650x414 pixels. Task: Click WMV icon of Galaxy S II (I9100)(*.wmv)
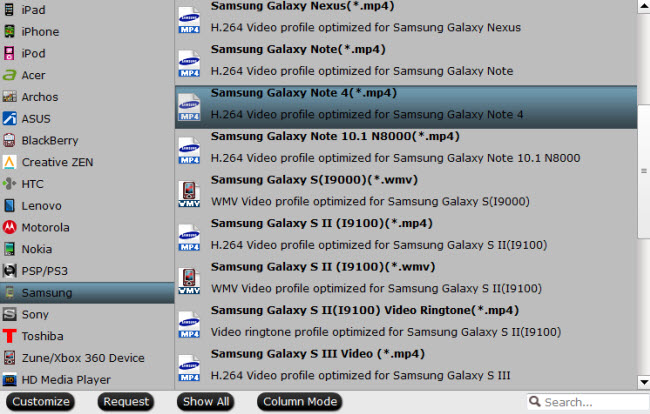coord(189,281)
